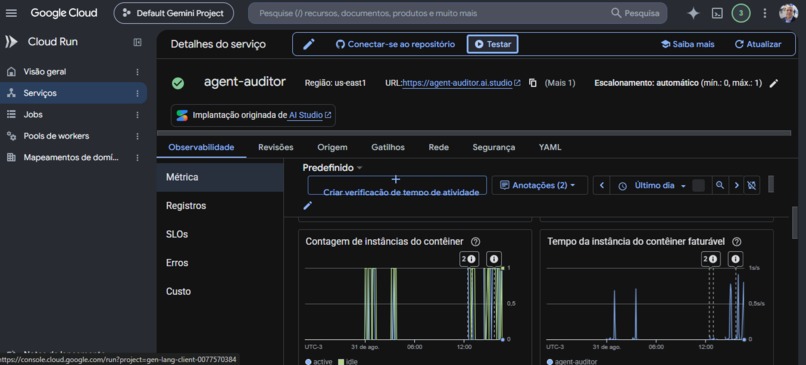Activate Cloud Shell terminal icon

point(717,13)
